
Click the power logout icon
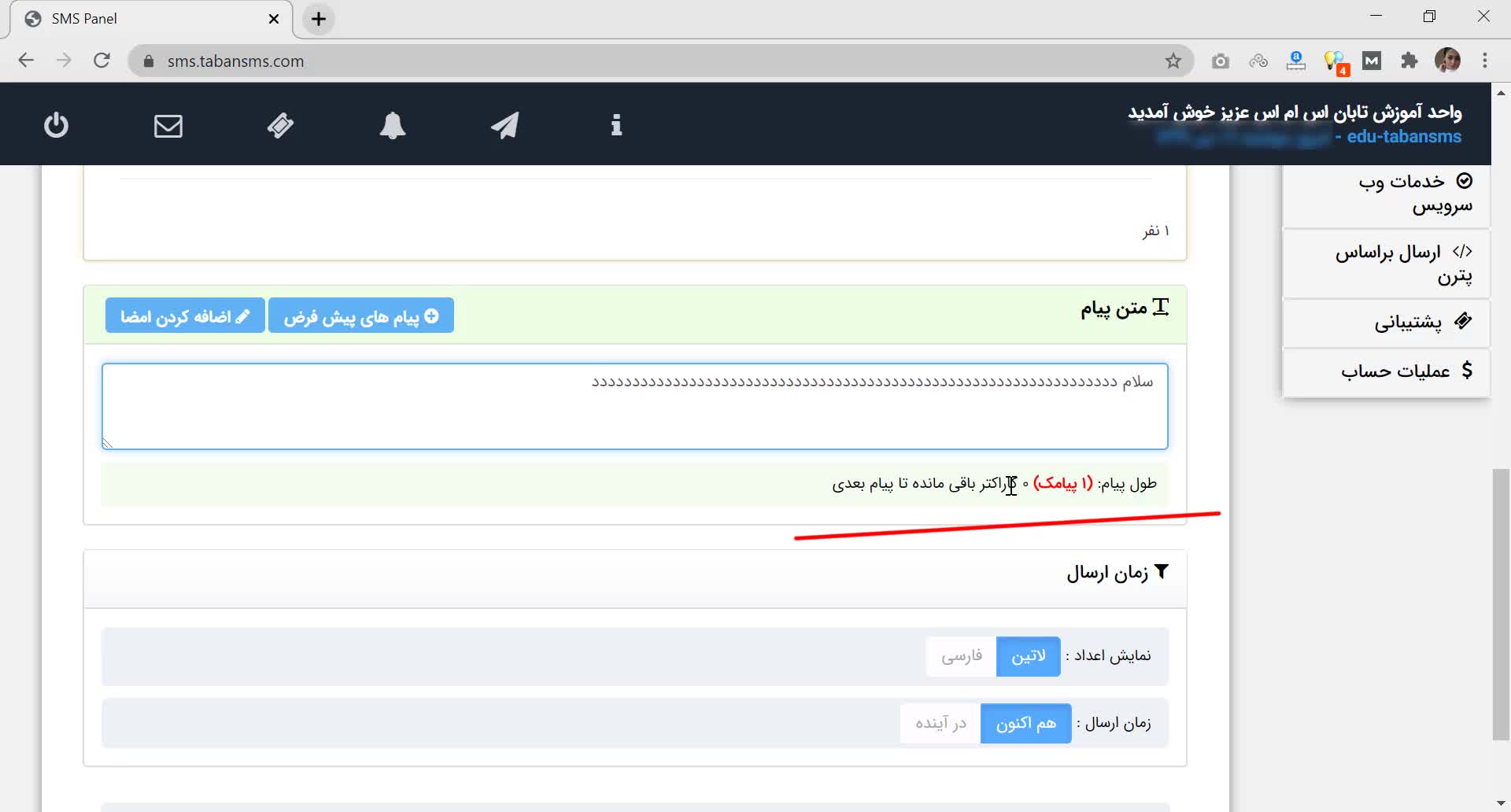click(56, 125)
